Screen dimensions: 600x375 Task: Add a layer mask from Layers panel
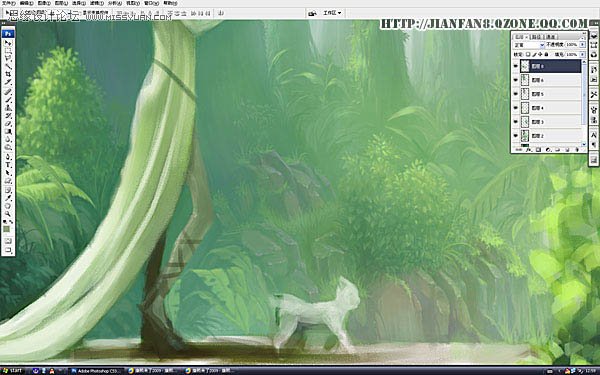point(538,150)
